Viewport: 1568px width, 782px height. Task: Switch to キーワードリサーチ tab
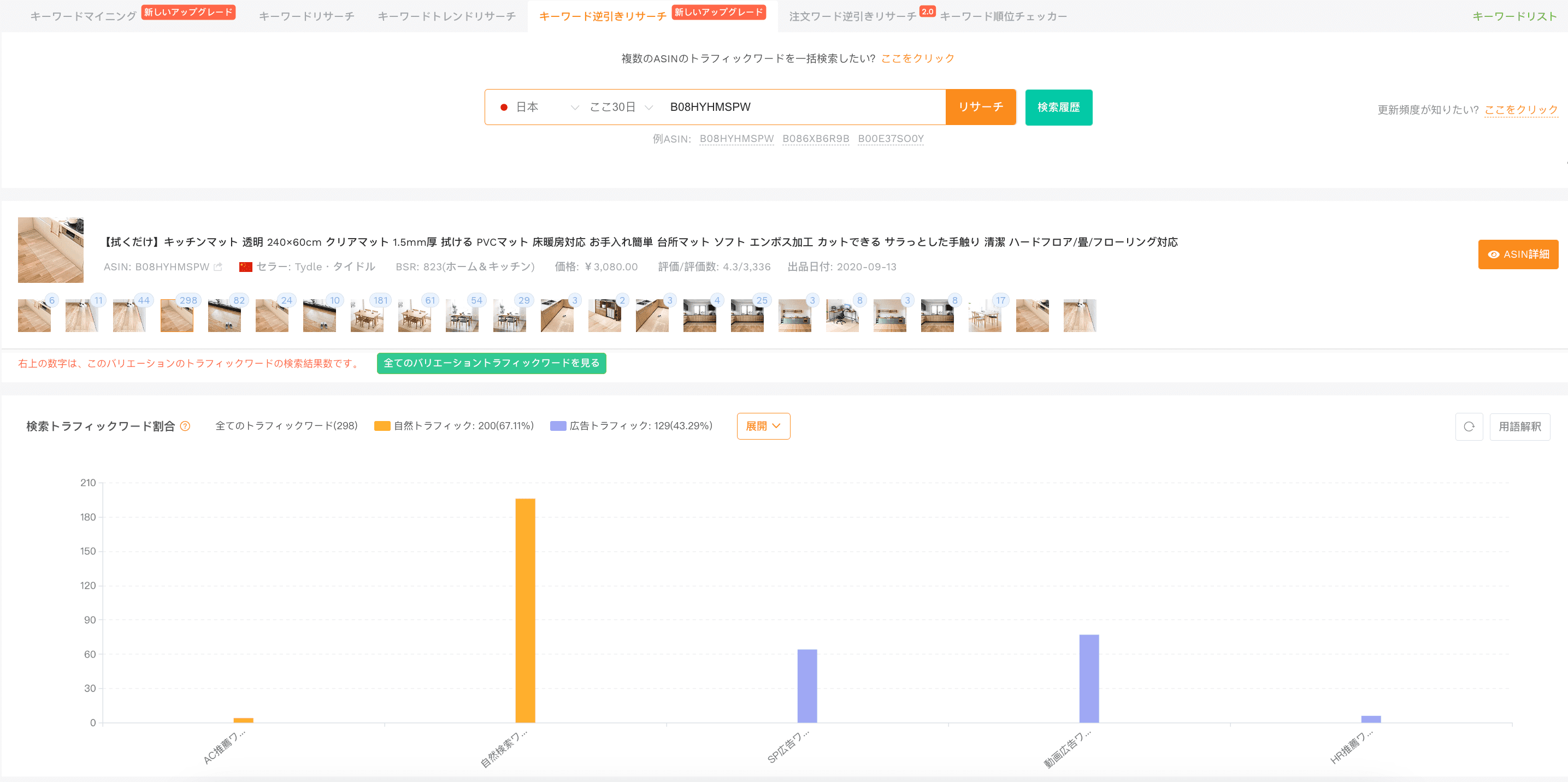(x=307, y=16)
